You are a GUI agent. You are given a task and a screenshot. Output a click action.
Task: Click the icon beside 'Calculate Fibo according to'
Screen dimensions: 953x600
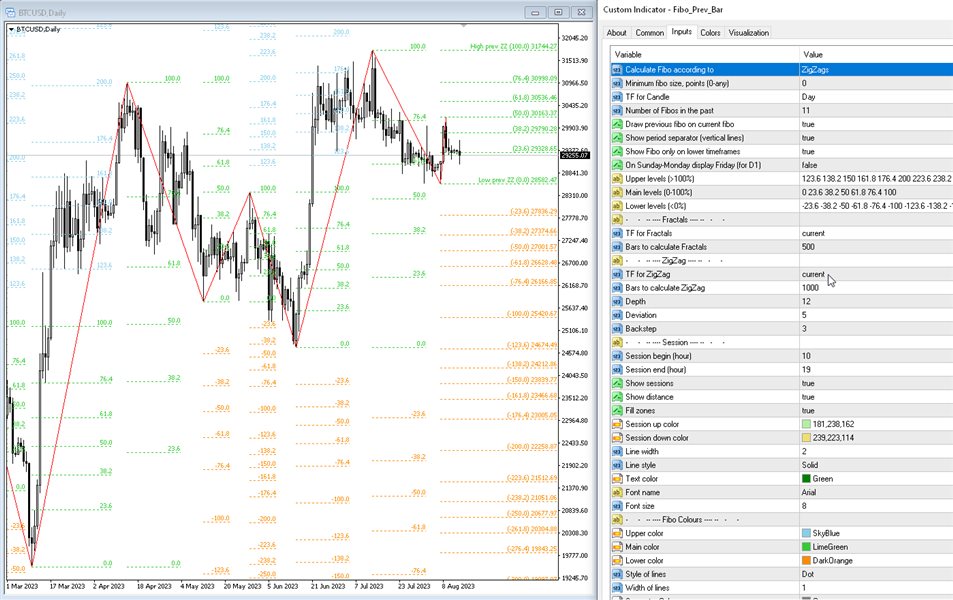coord(618,70)
